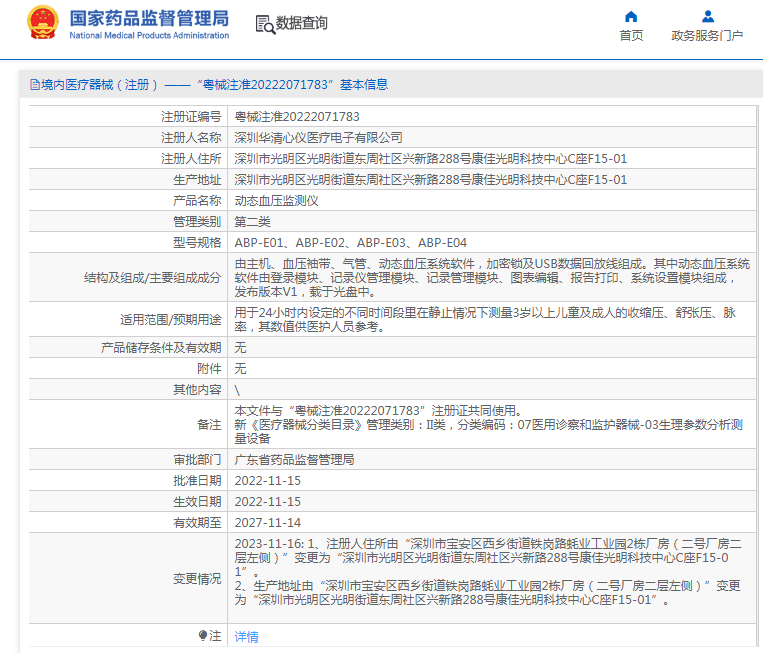
Task: Select 深圳华清心仪医疗电子有限公司 value
Action: click(318, 138)
